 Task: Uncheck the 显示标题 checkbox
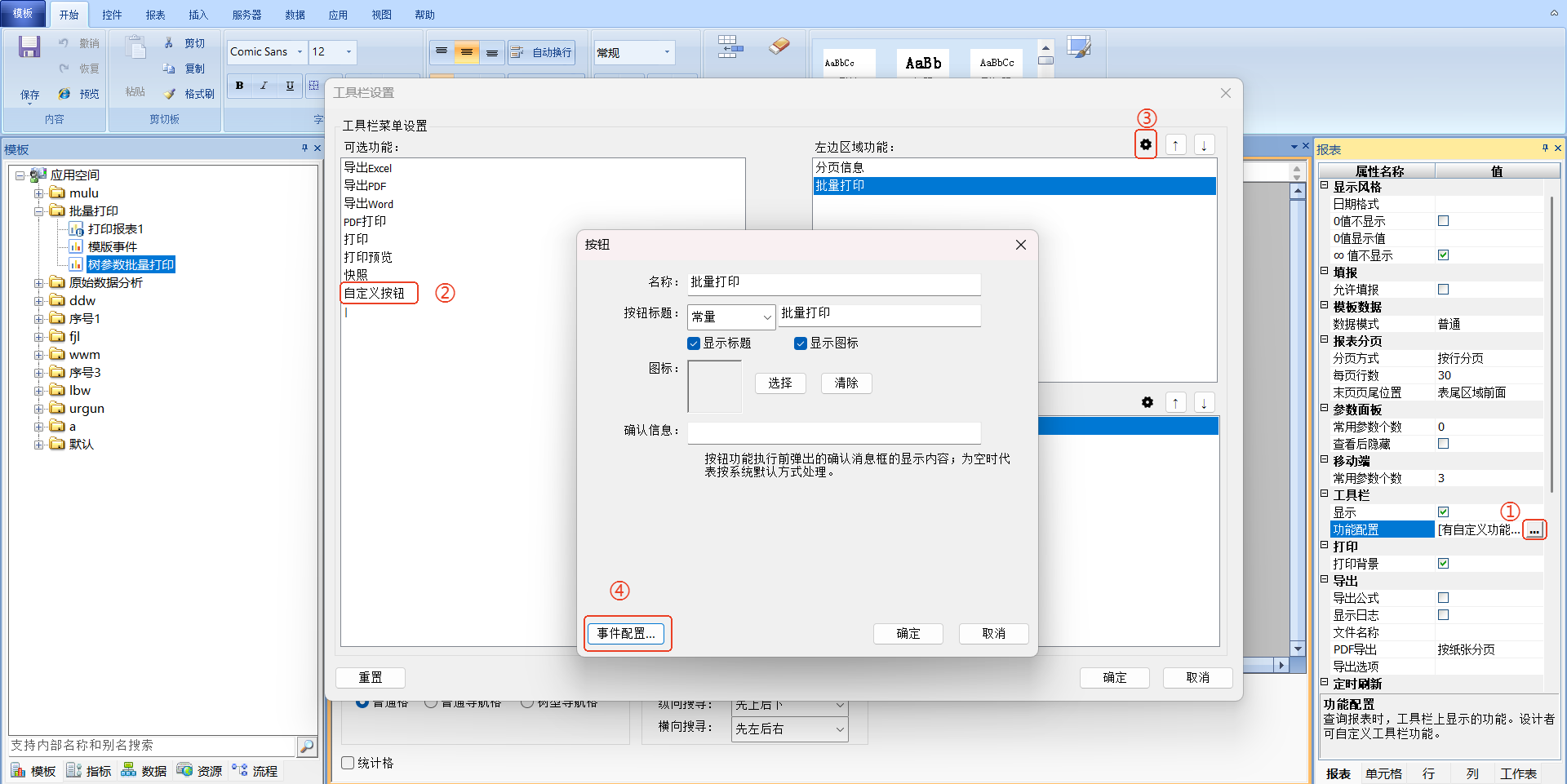point(694,343)
